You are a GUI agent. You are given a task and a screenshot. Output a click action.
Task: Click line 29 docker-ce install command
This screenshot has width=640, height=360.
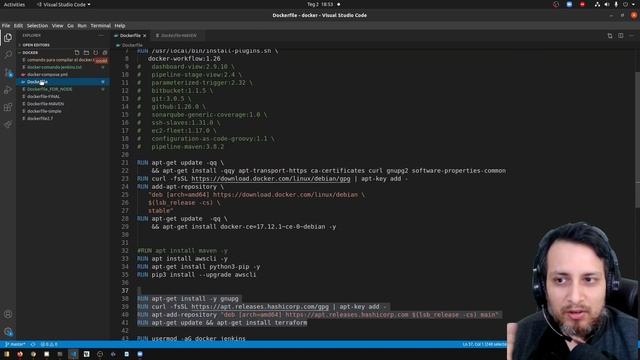(244, 227)
